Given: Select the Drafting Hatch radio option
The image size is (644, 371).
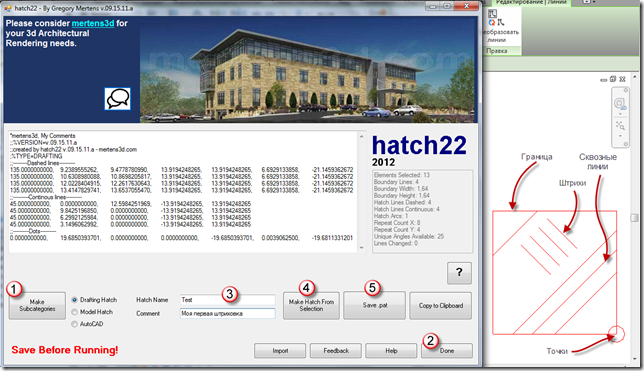Looking at the screenshot, I should click(x=75, y=300).
